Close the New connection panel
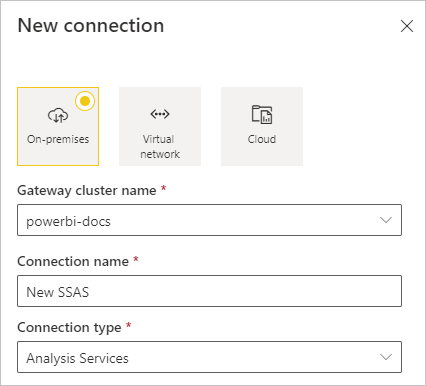426x386 pixels. tap(407, 26)
